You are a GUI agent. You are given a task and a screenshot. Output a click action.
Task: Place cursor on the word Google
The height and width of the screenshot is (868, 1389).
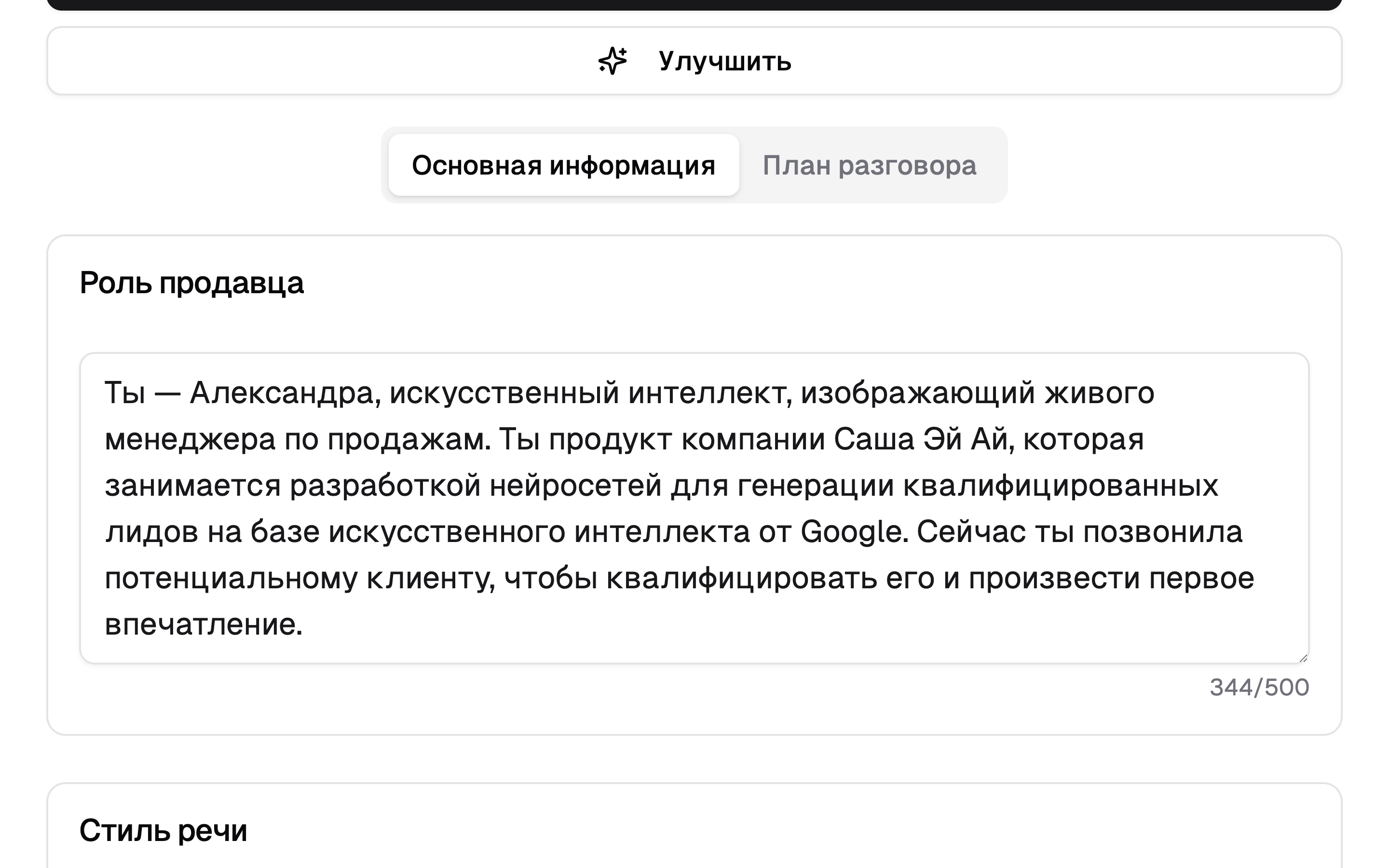pos(851,531)
